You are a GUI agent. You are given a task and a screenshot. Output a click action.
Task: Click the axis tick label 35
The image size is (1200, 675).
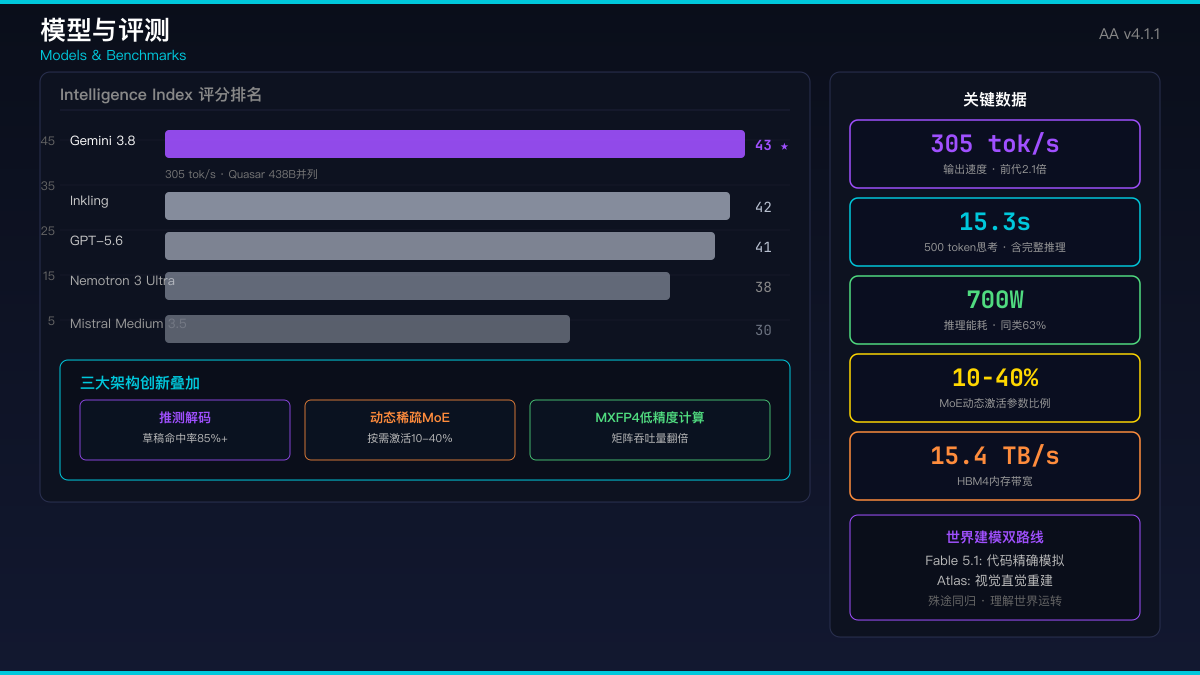click(x=48, y=186)
